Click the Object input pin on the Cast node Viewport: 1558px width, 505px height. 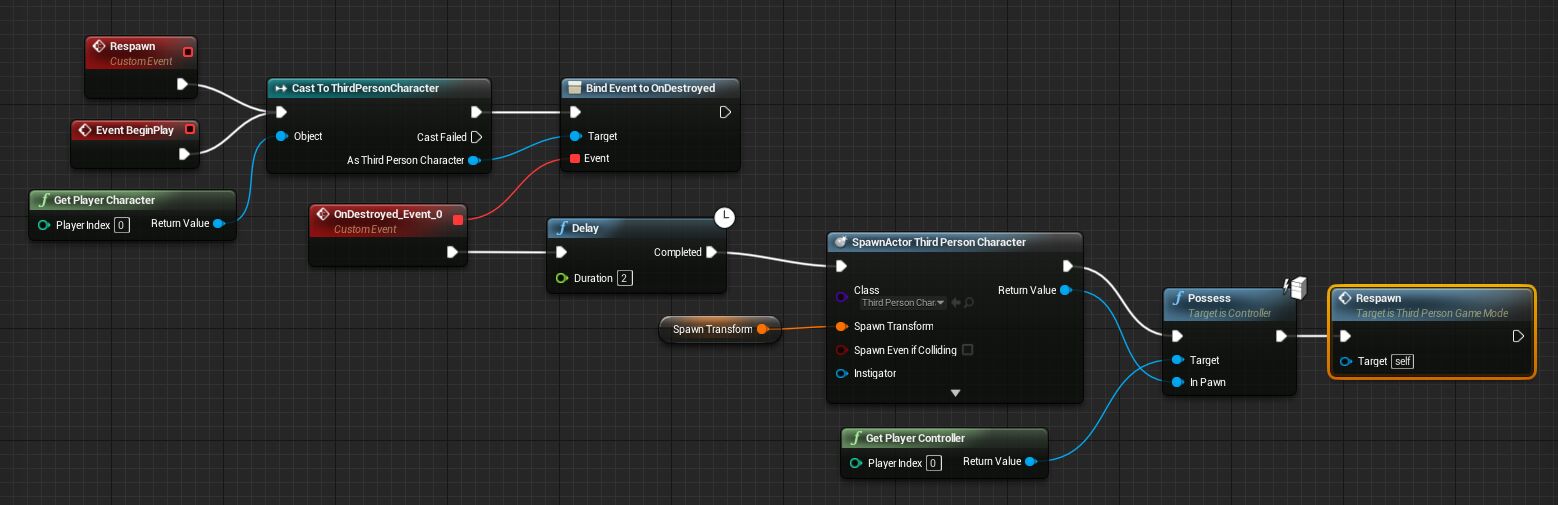coord(282,136)
